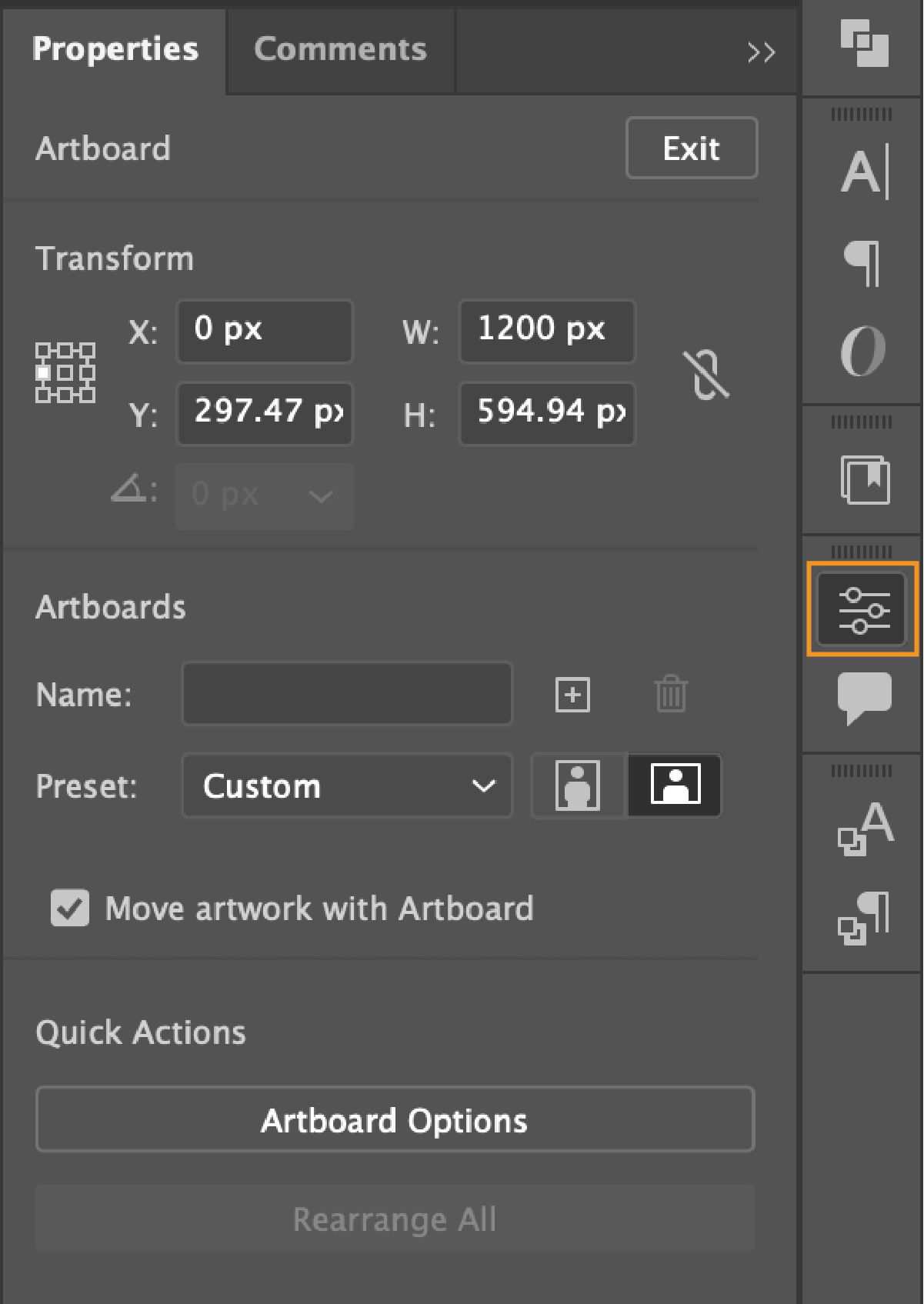The image size is (924, 1304).
Task: Open the OpenType panel icon
Action: pyautogui.click(x=862, y=351)
